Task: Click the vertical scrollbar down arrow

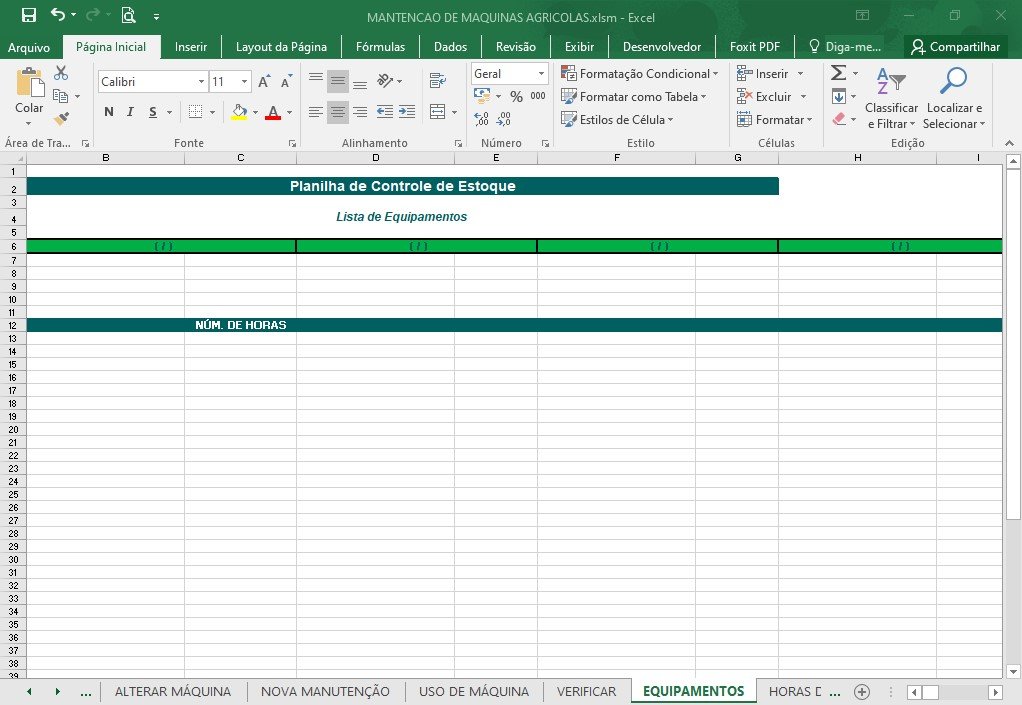Action: 1013,671
